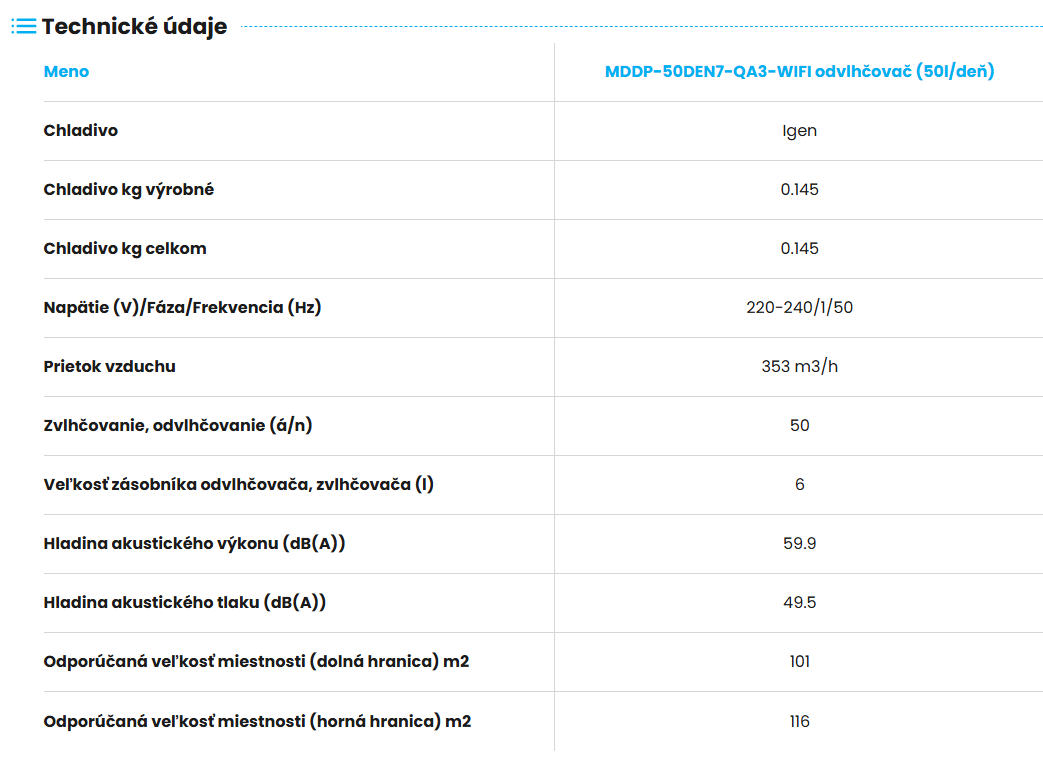Select the 353 m3/h airflow value

pyautogui.click(x=799, y=366)
